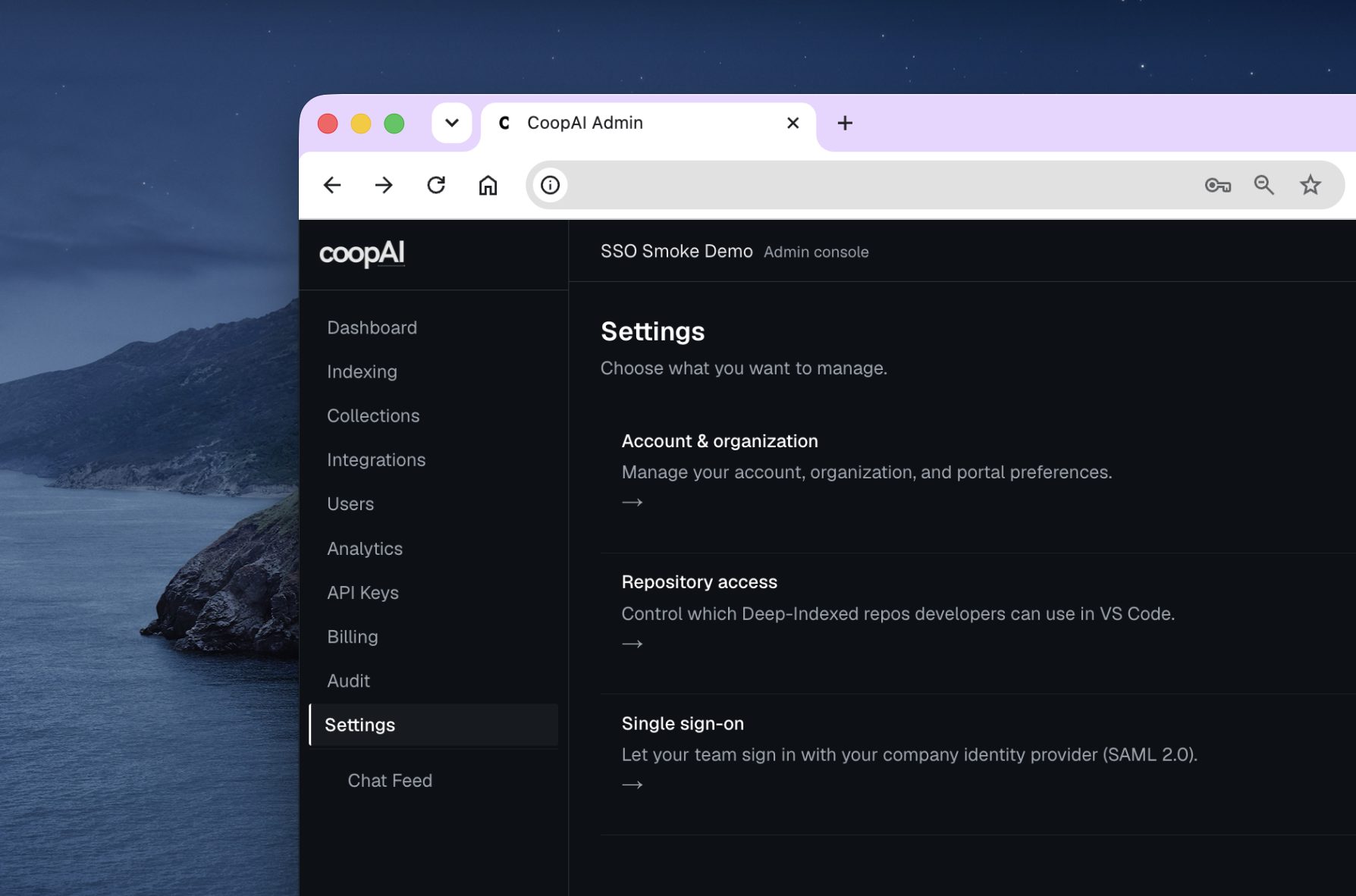Click the coopAI logo in sidebar

coord(362,253)
